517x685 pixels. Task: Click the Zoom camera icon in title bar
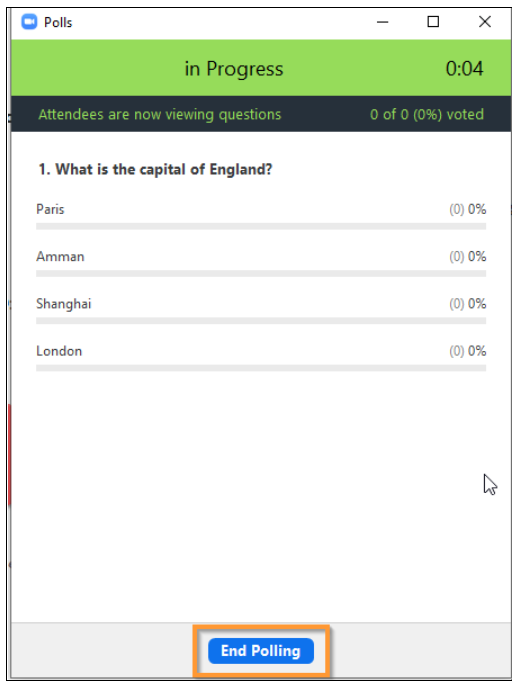click(29, 22)
